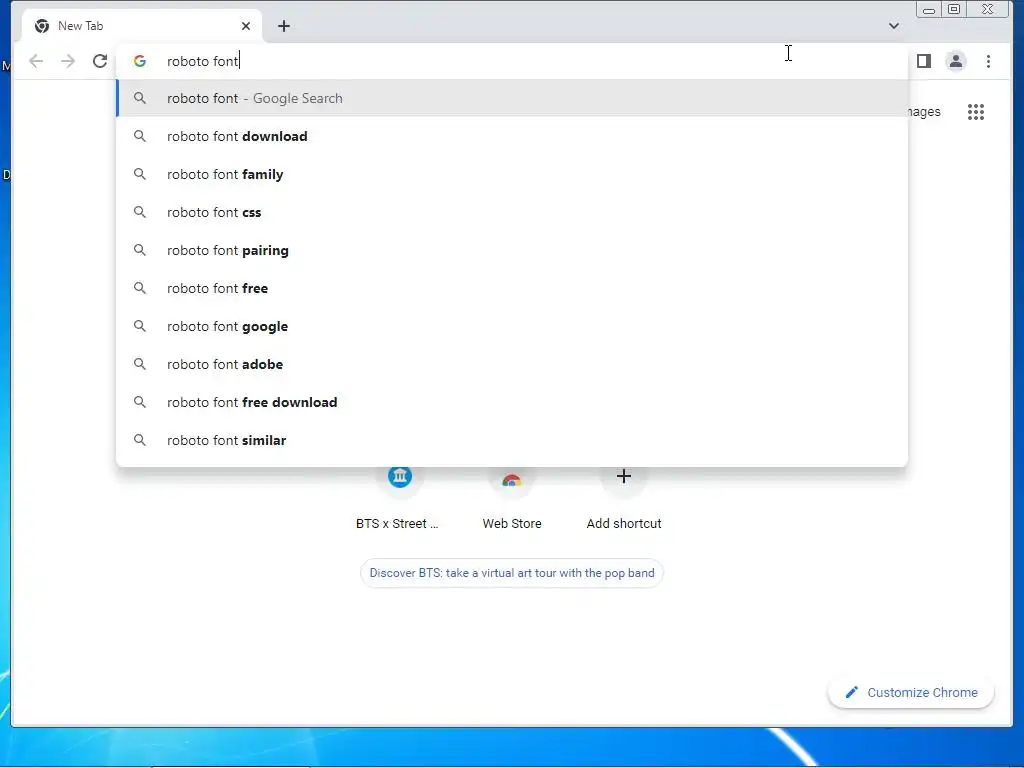This screenshot has height=768, width=1024.
Task: Expand the tab search chevron
Action: (x=893, y=26)
